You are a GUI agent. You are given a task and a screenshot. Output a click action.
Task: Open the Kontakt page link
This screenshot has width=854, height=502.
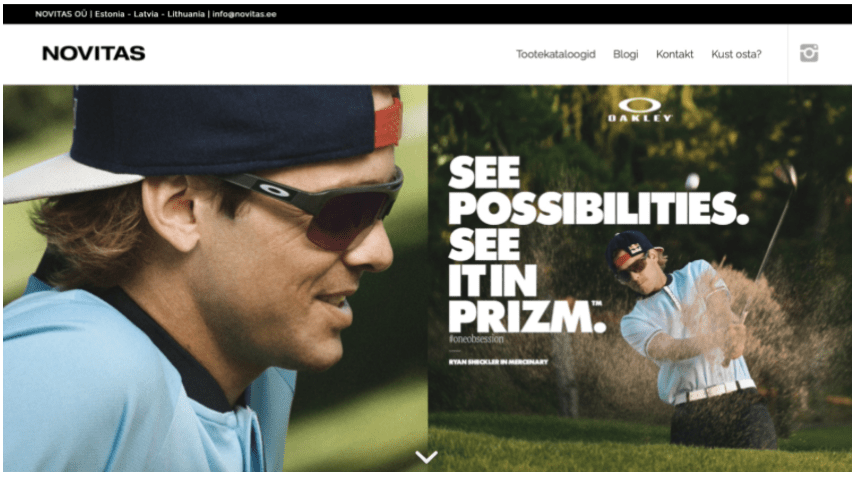pos(674,54)
